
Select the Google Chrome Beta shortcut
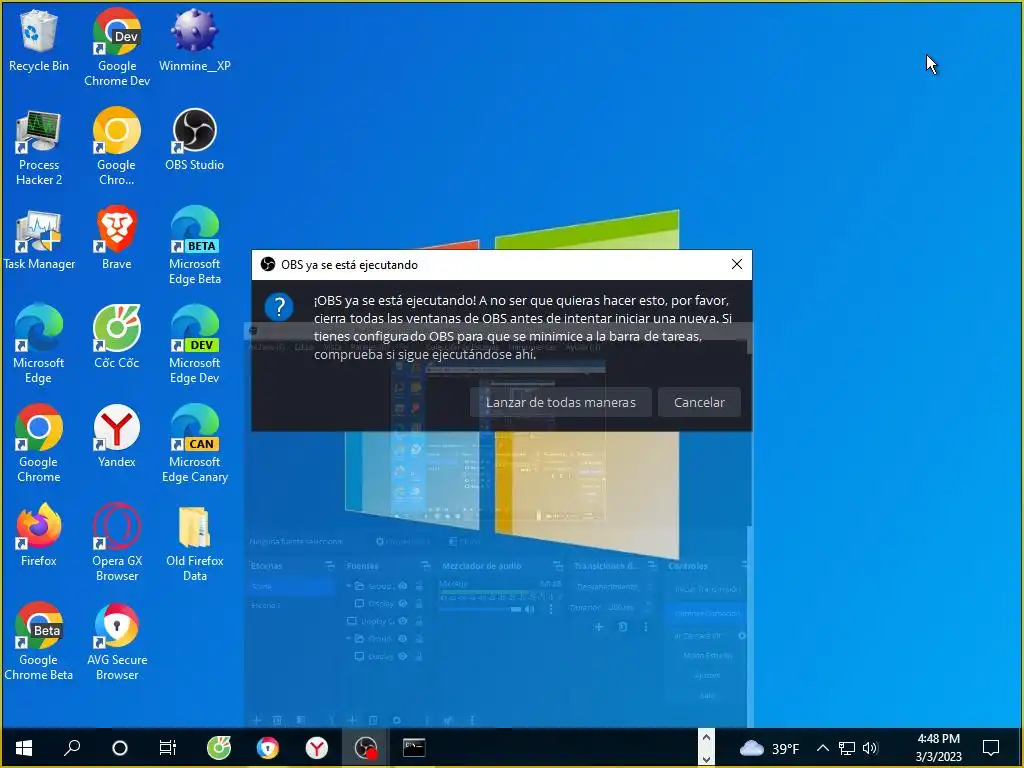coord(39,642)
